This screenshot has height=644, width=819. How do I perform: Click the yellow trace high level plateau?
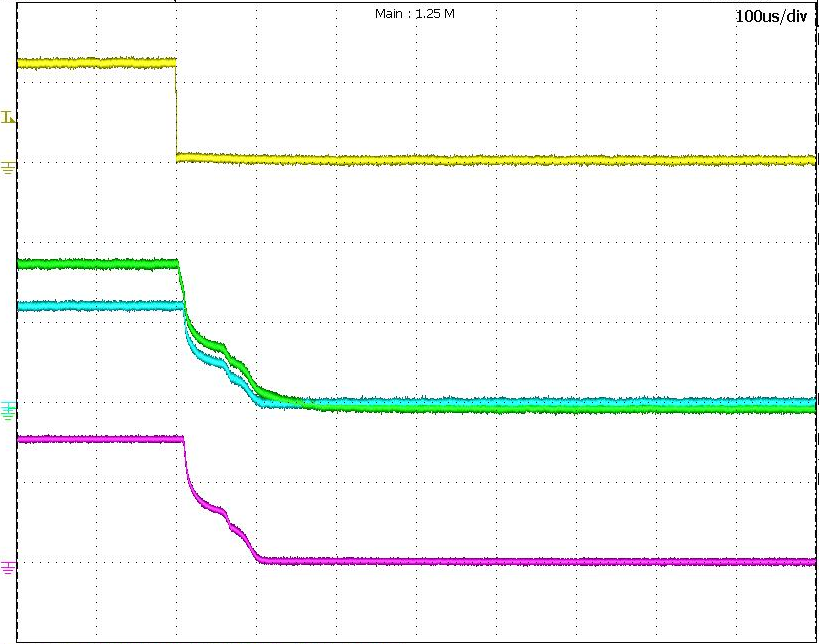tap(96, 62)
